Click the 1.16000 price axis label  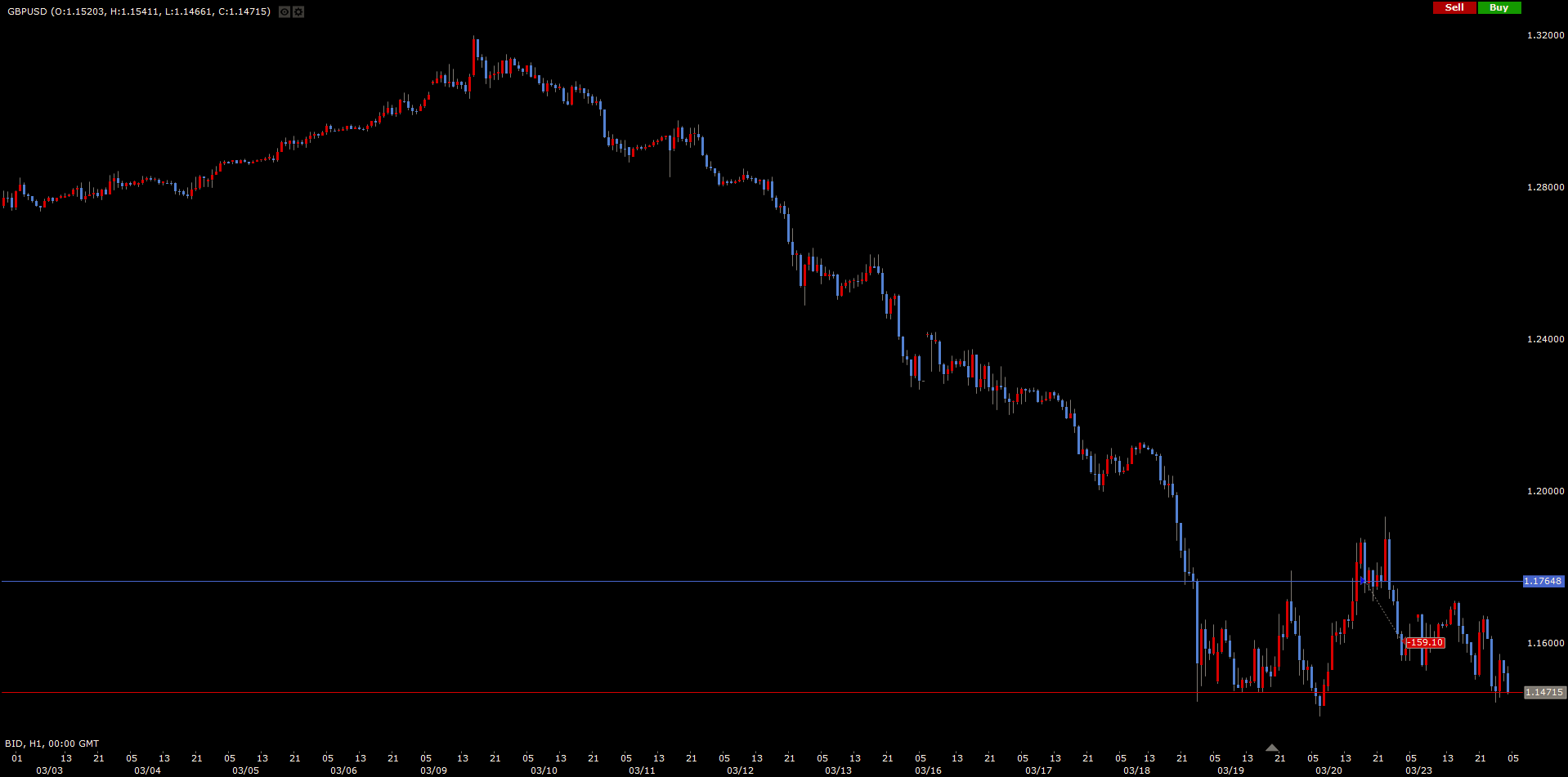coord(1545,643)
